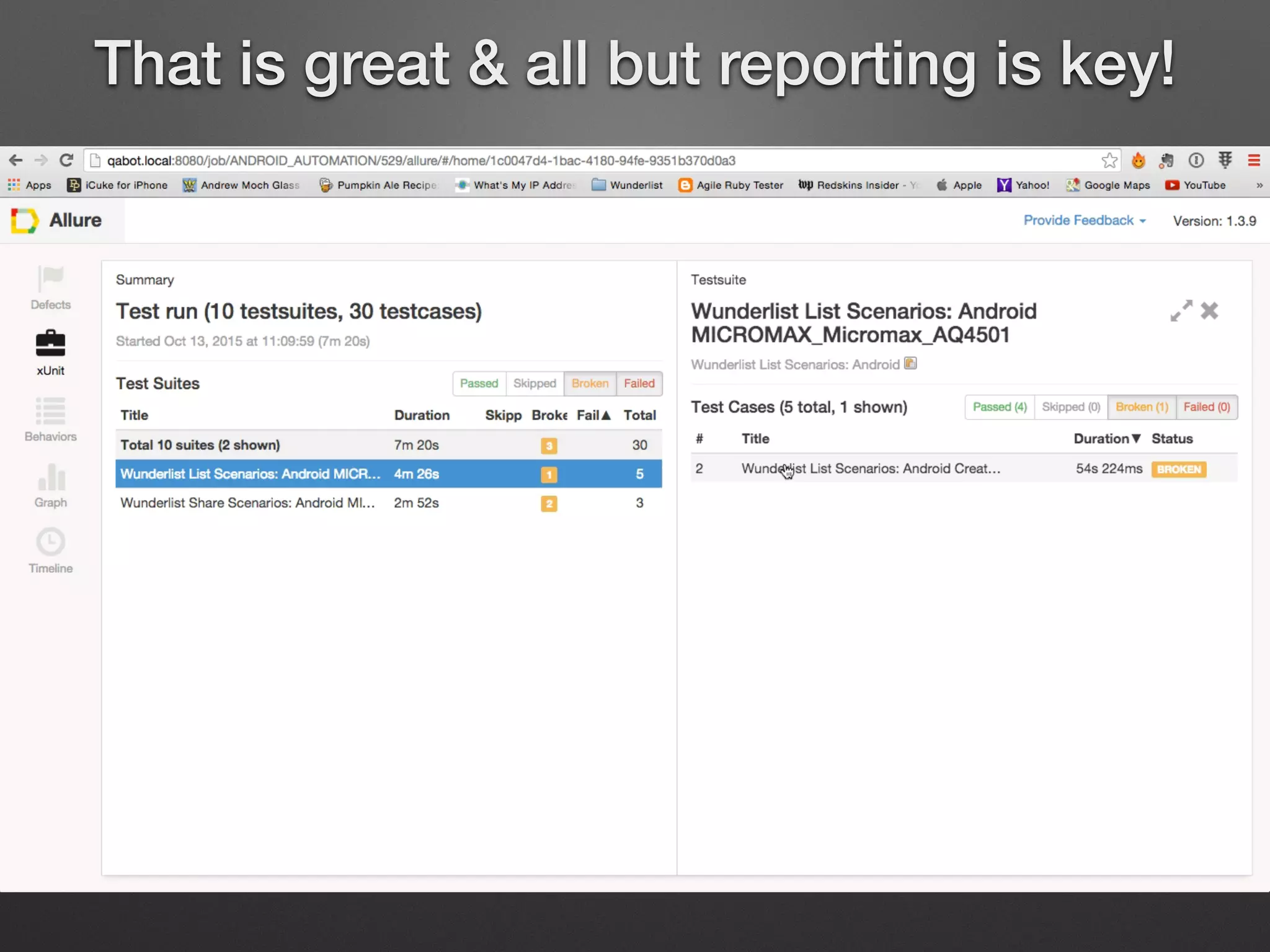Sort test cases by Duration column
Image resolution: width=1270 pixels, height=952 pixels.
1107,439
